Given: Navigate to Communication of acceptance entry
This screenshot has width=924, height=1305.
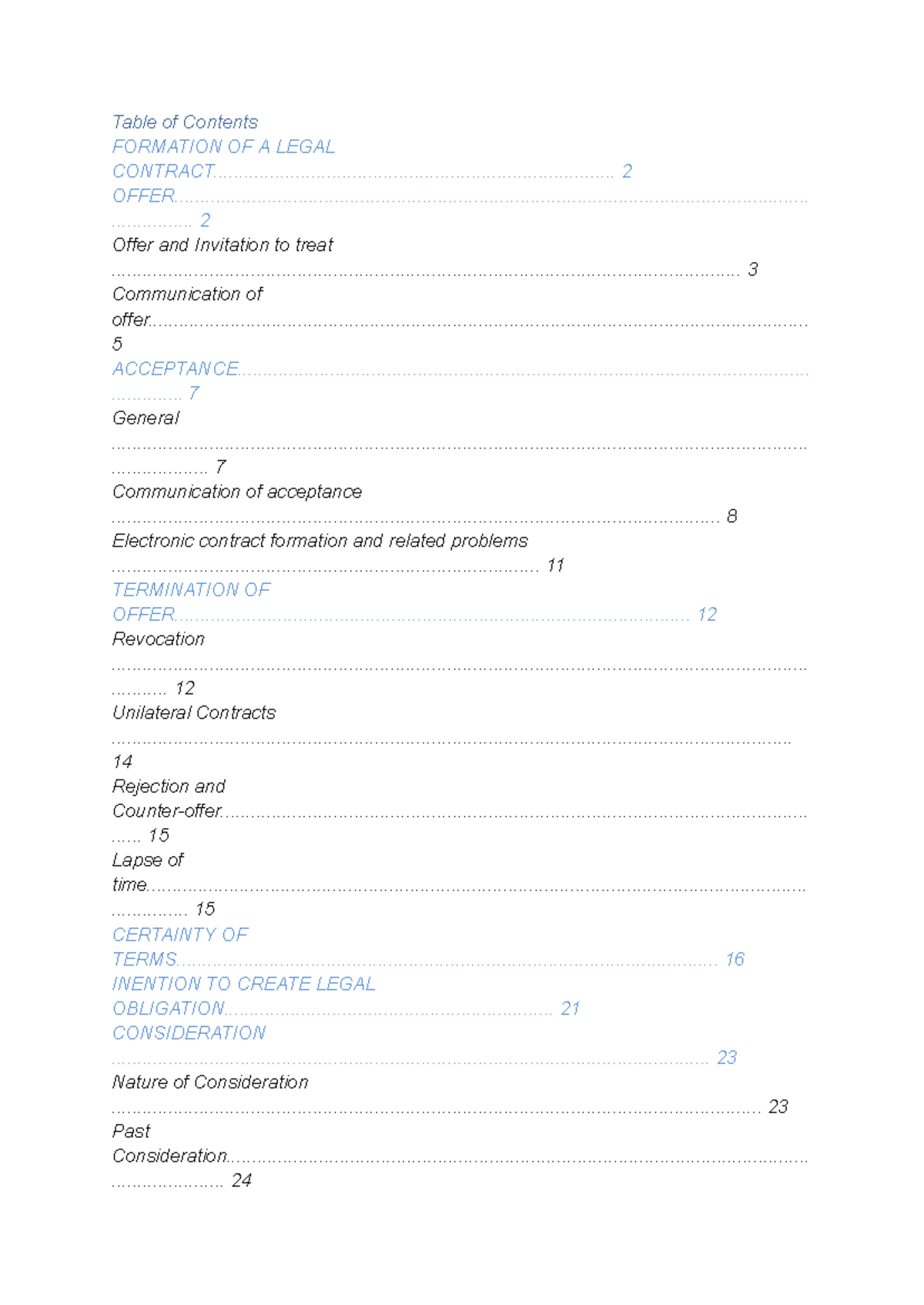Looking at the screenshot, I should tap(237, 491).
